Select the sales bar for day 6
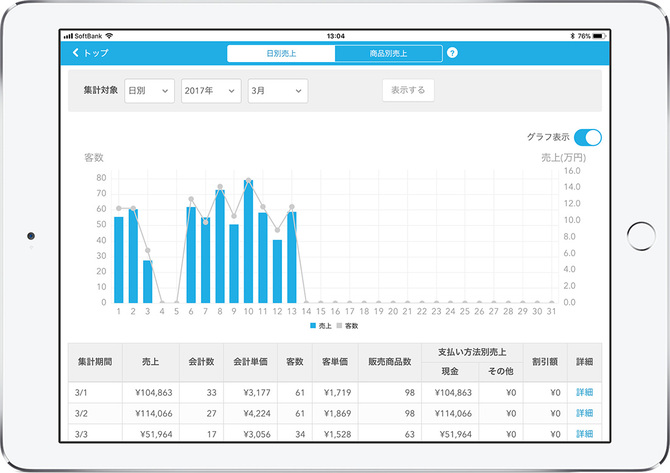This screenshot has height=473, width=670. pos(191,255)
